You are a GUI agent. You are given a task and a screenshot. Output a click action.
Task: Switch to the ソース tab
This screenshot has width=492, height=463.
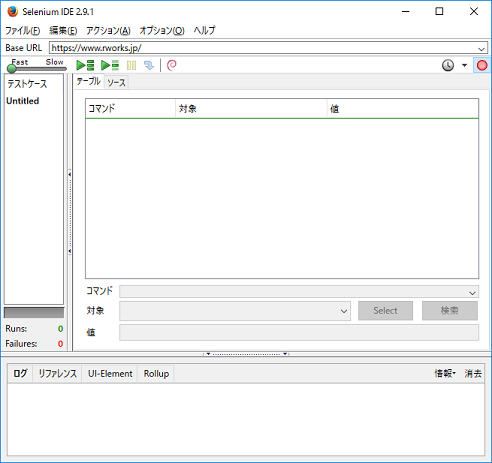coord(116,82)
